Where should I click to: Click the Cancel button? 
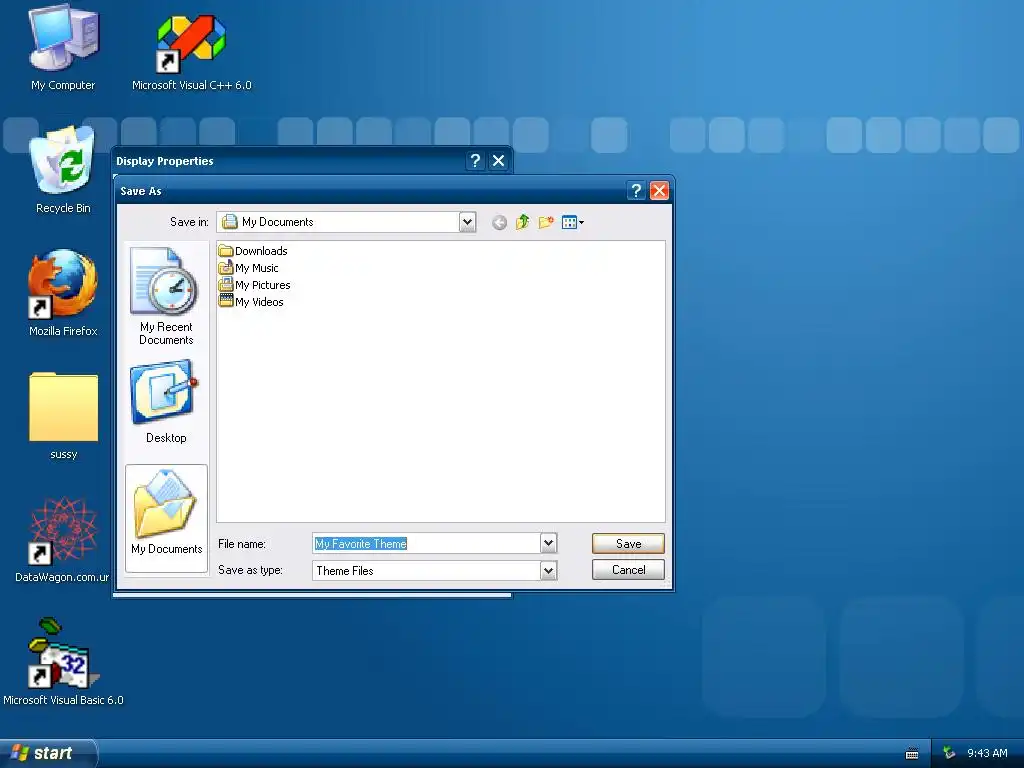tap(628, 569)
